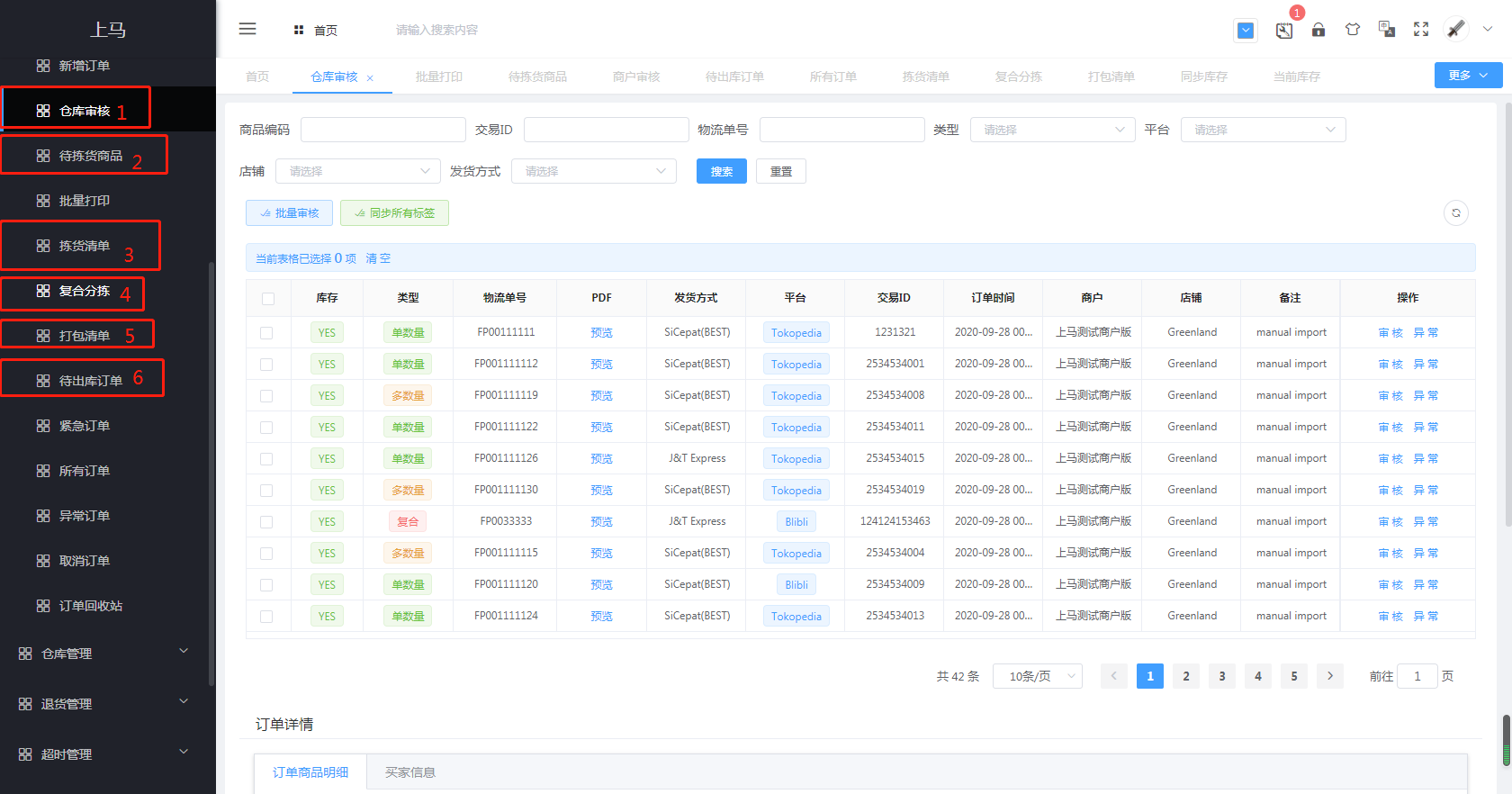
Task: Click the lock screen icon
Action: (x=1318, y=30)
